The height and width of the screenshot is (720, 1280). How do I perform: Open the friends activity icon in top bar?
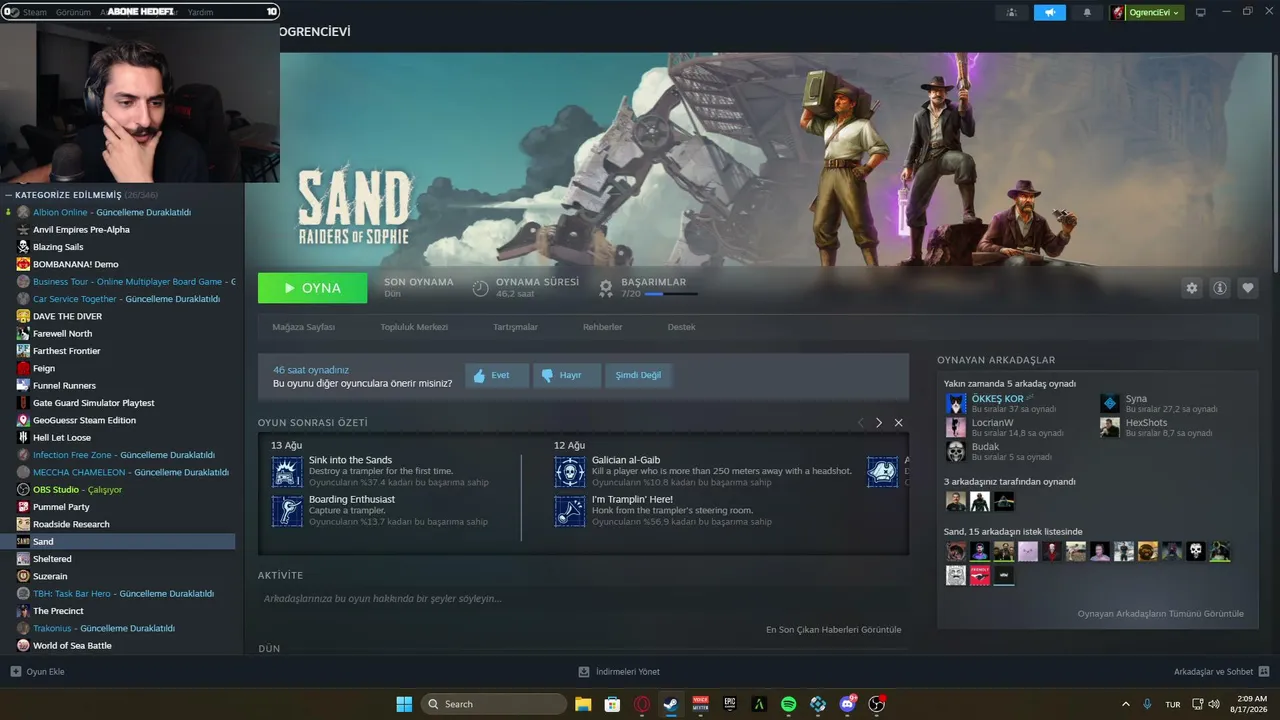1012,13
